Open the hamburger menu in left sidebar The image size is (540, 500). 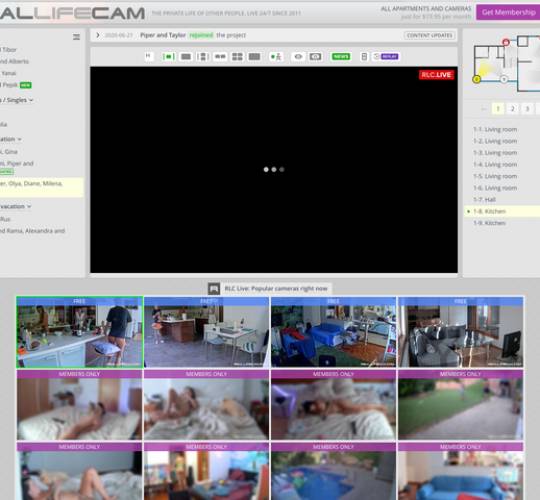point(76,37)
